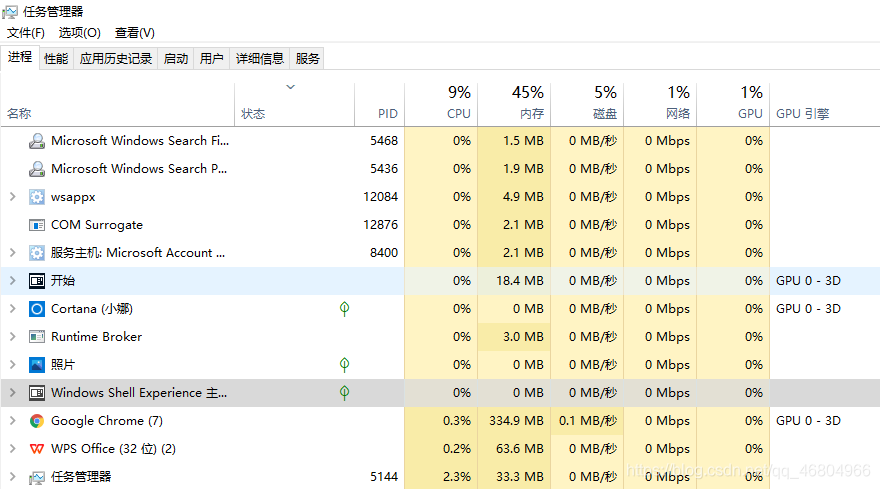Click the 任务管理器 process row icon
This screenshot has height=489, width=880.
point(36,477)
